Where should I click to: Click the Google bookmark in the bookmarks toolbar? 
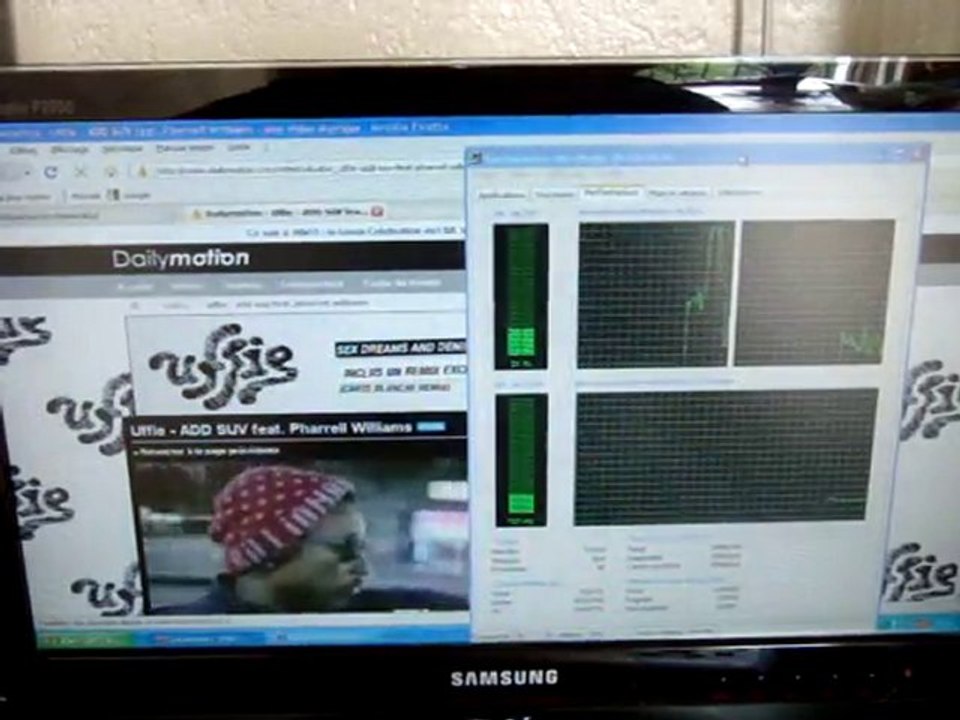130,195
